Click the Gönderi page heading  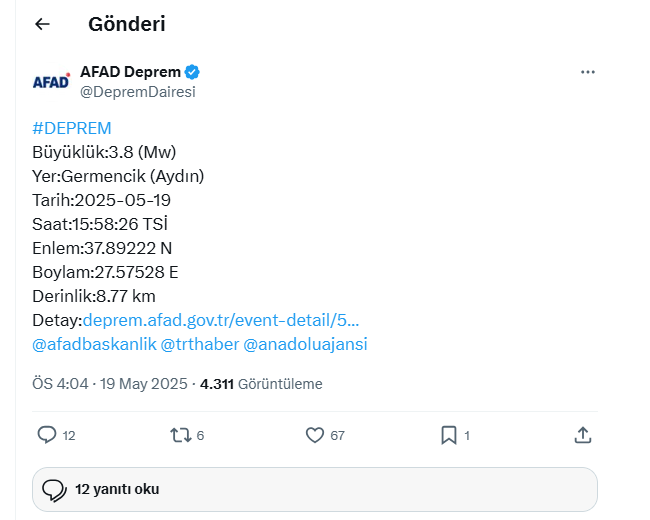(127, 24)
